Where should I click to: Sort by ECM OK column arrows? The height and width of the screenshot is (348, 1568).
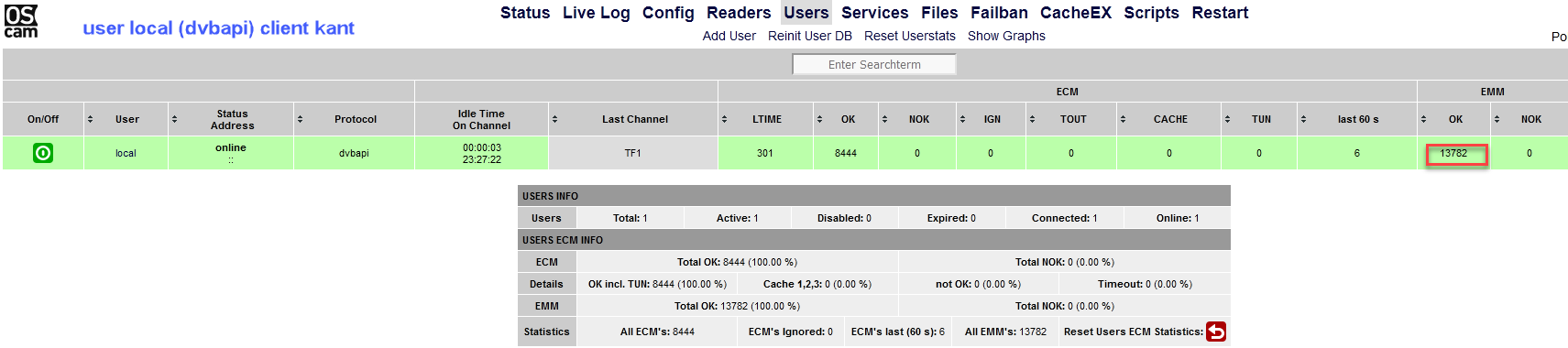[820, 119]
